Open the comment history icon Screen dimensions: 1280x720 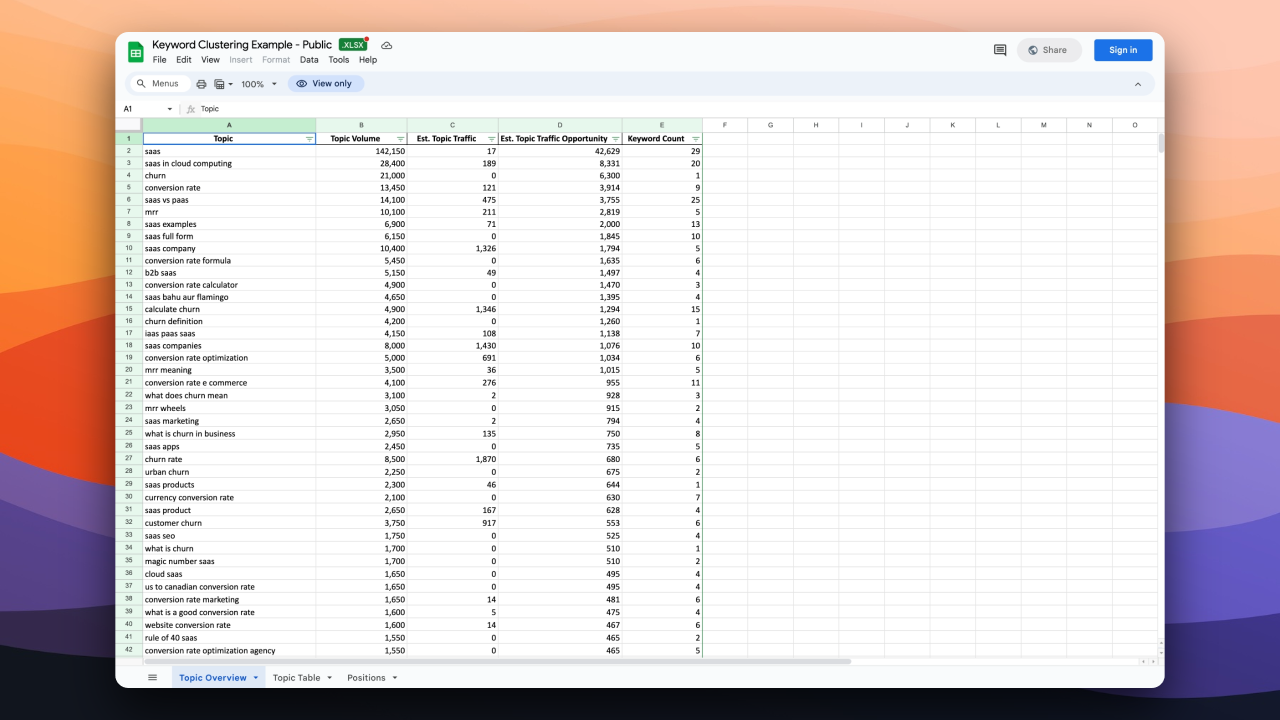coord(1000,50)
